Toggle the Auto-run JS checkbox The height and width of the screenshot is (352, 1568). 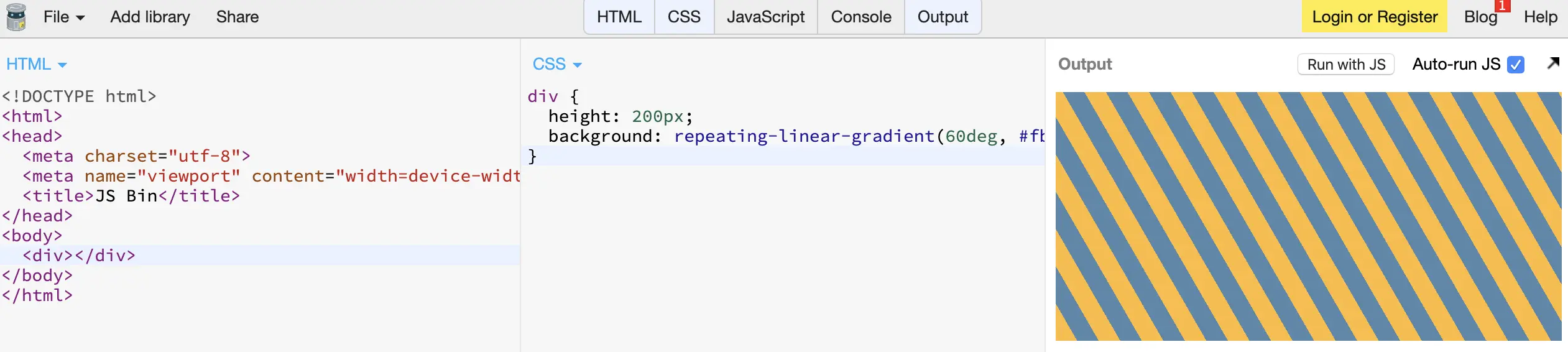(1516, 65)
